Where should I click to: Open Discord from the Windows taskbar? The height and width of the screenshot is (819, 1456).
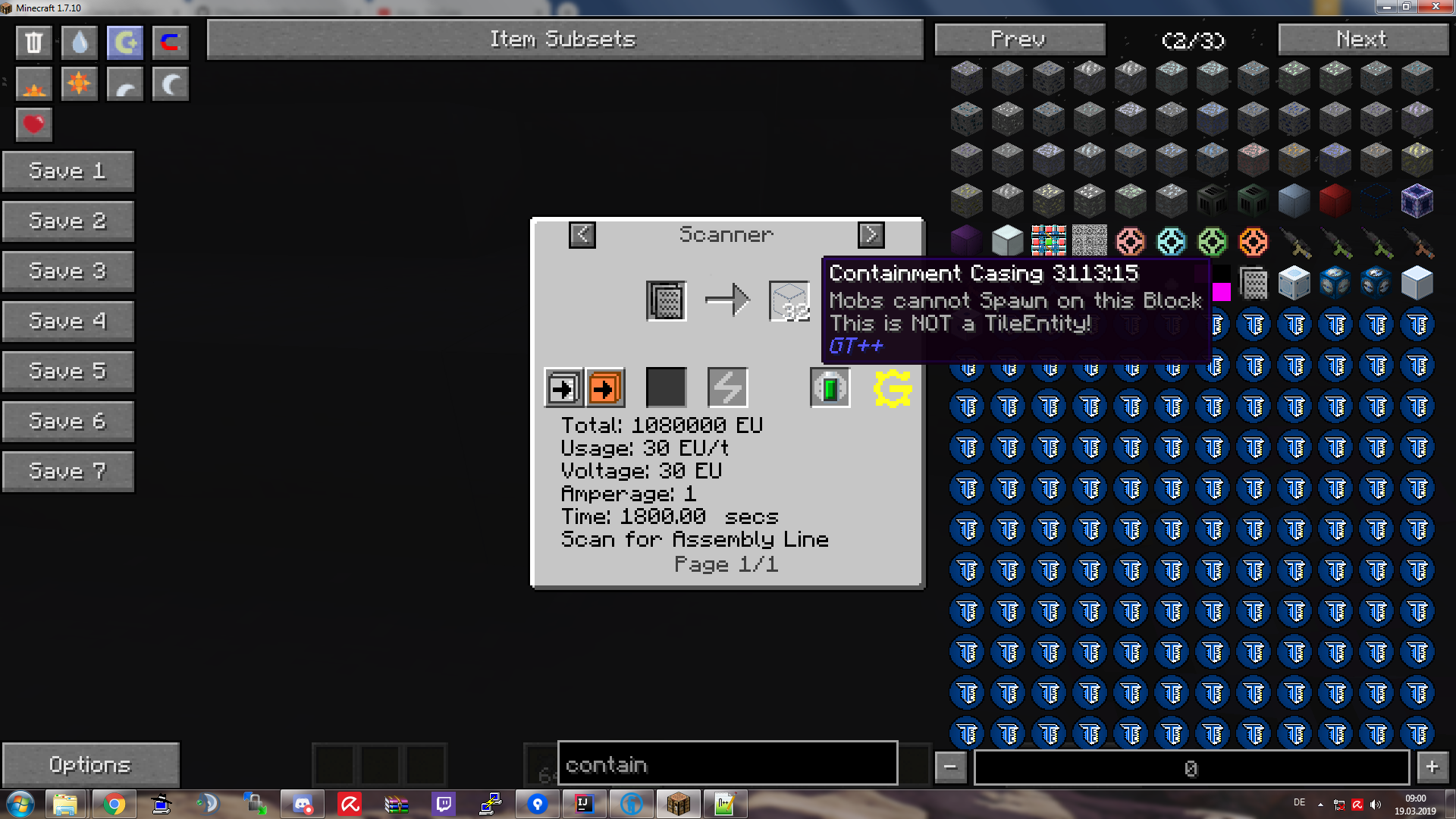(x=303, y=804)
